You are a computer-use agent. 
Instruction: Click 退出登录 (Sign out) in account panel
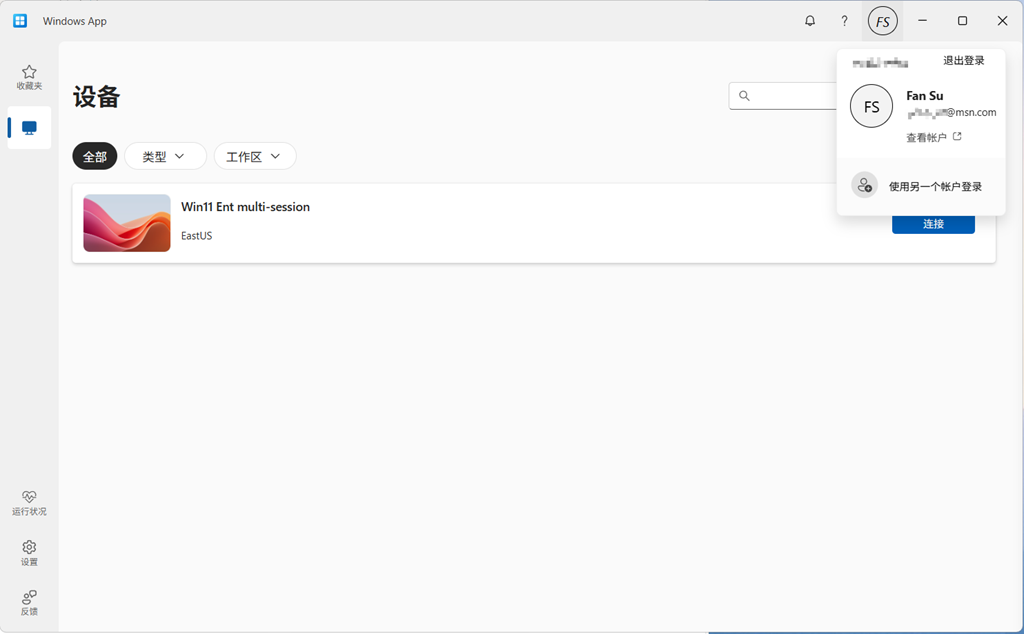click(963, 61)
